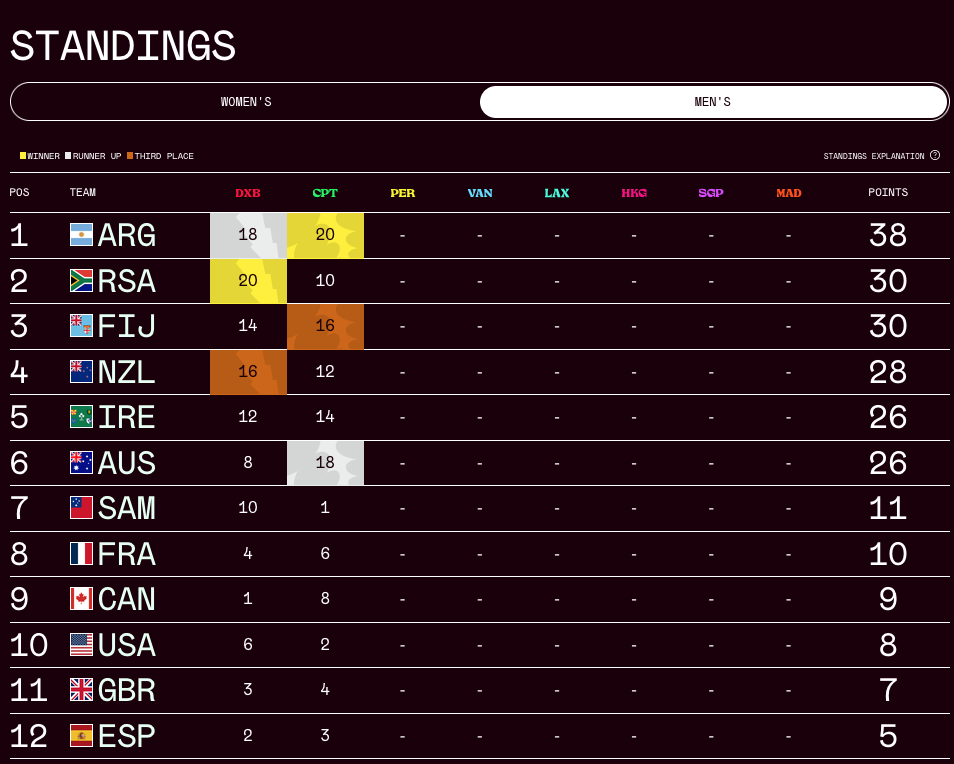Click the Argentina flag icon

pyautogui.click(x=82, y=235)
